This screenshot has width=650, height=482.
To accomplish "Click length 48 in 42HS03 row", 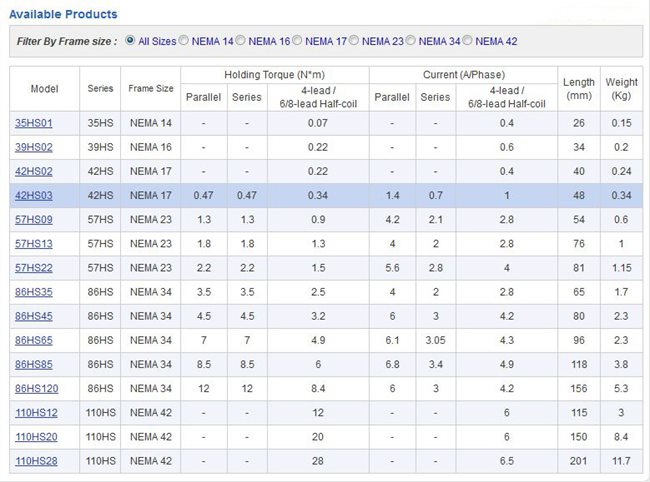I will tap(579, 195).
